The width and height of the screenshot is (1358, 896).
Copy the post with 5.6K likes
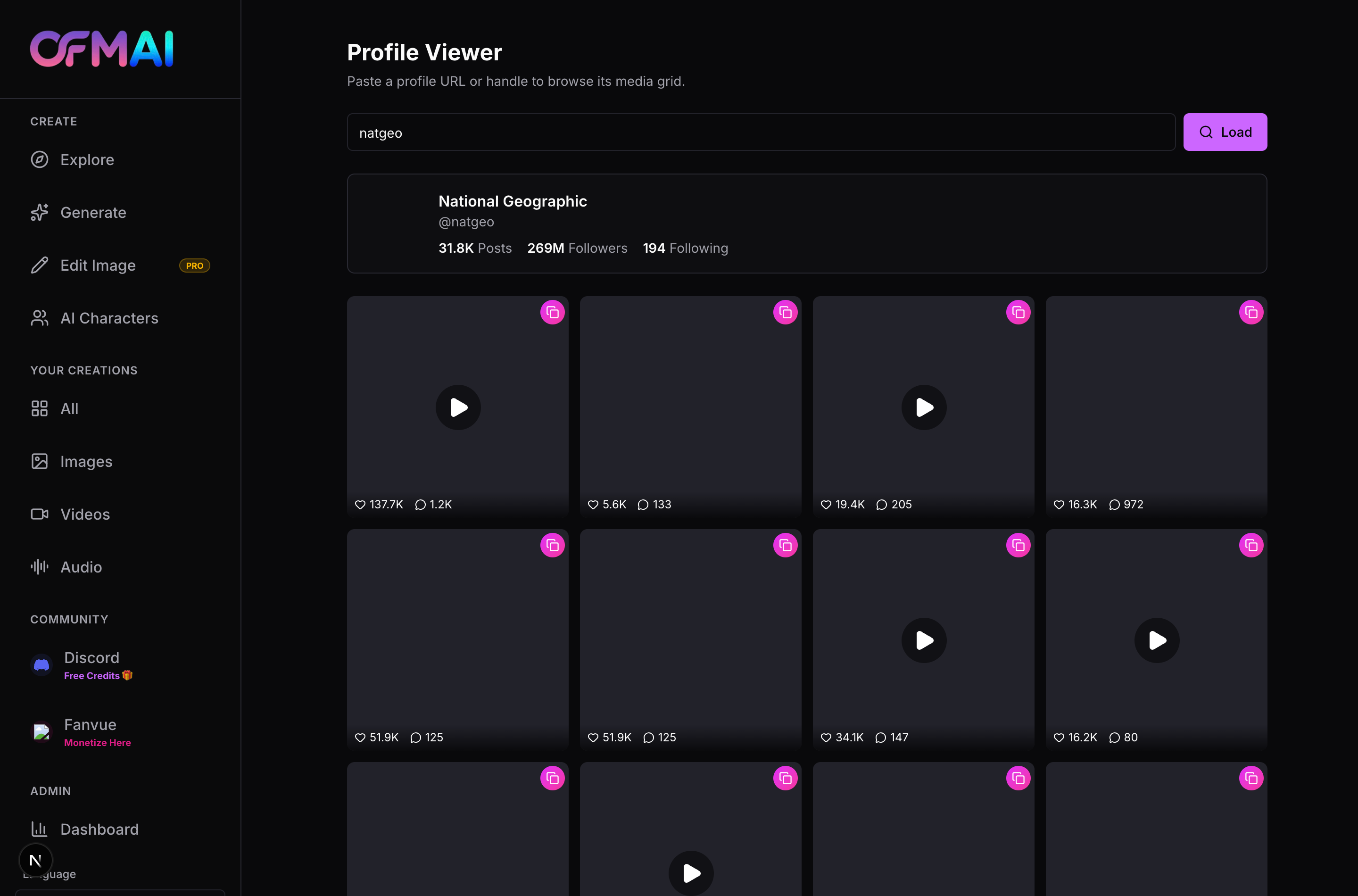point(786,313)
